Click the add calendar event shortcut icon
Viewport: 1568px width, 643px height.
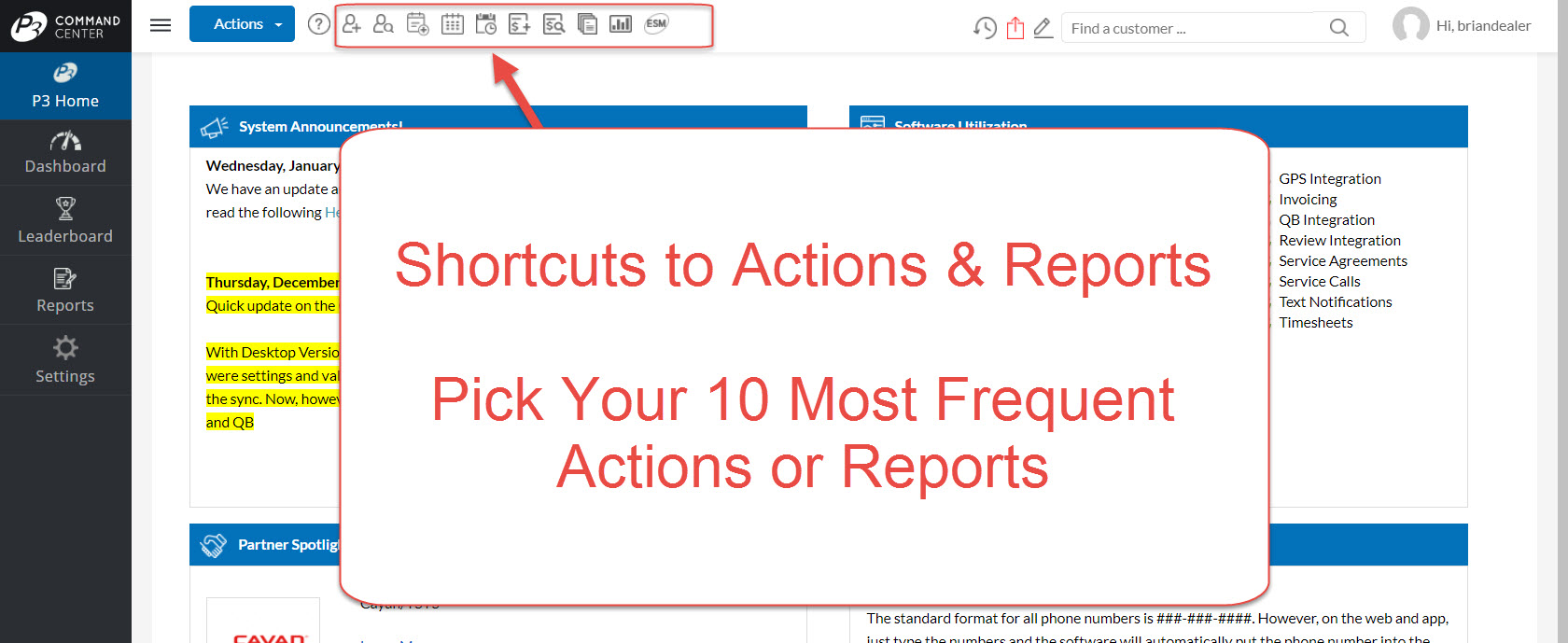(x=418, y=24)
